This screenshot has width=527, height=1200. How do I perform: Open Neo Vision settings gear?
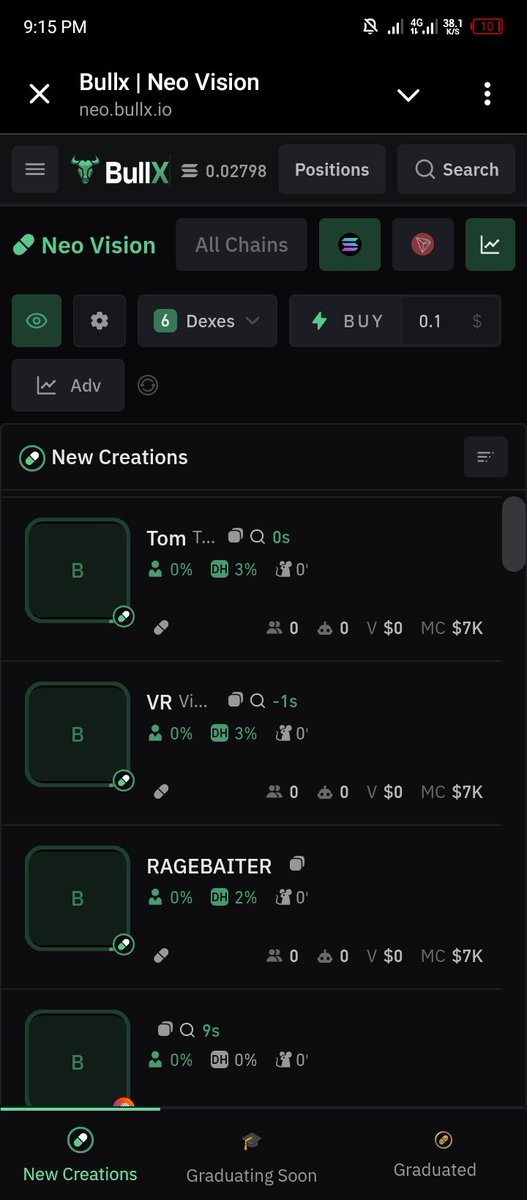click(x=99, y=321)
